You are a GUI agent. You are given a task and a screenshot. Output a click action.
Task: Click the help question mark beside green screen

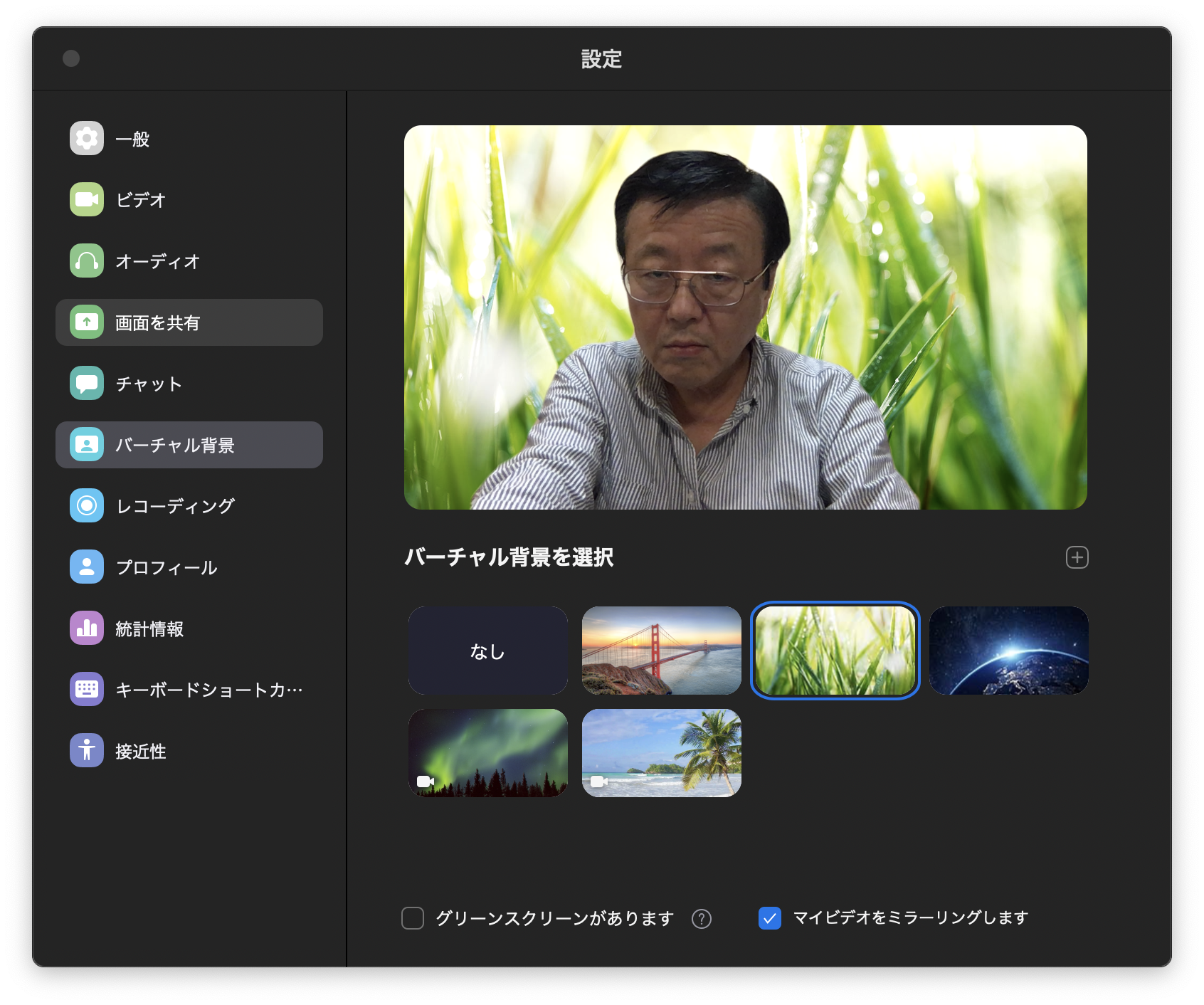(x=702, y=919)
